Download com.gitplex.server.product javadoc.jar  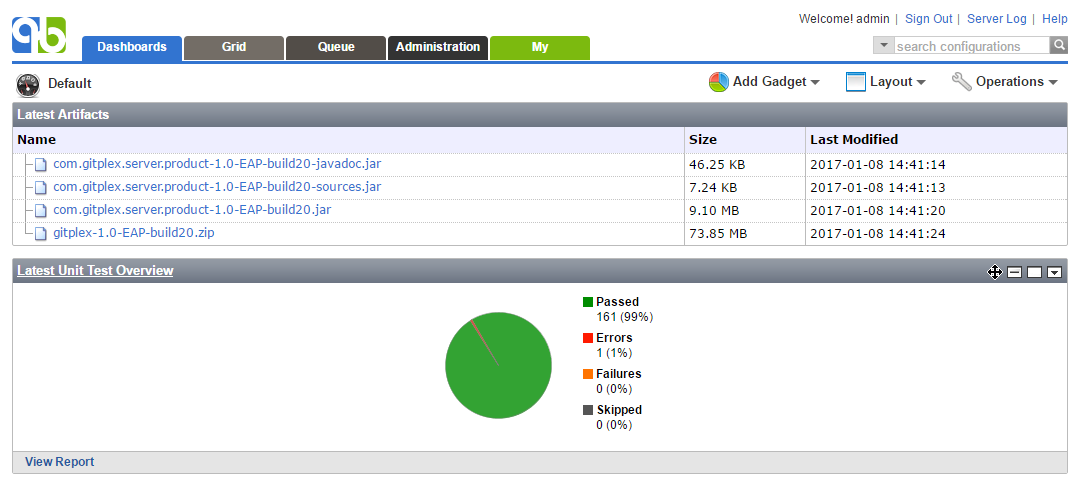tap(217, 164)
